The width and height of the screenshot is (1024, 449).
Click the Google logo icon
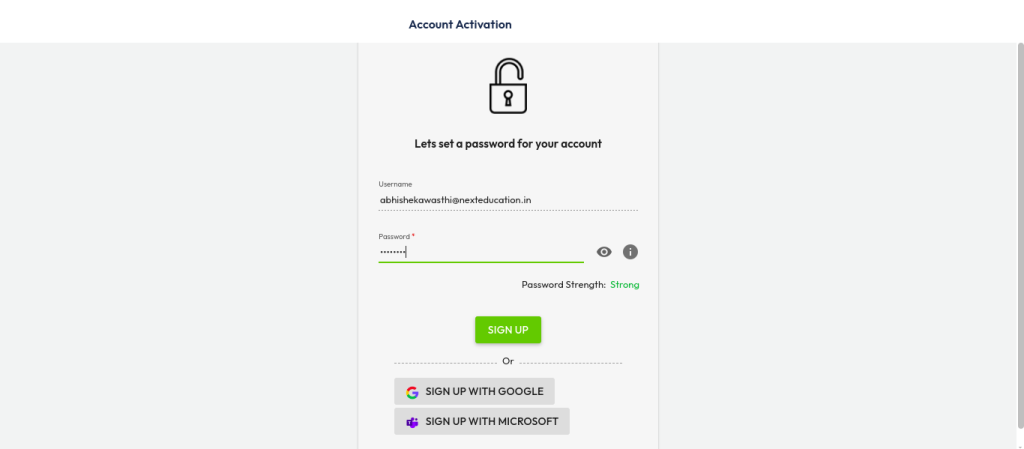point(412,392)
